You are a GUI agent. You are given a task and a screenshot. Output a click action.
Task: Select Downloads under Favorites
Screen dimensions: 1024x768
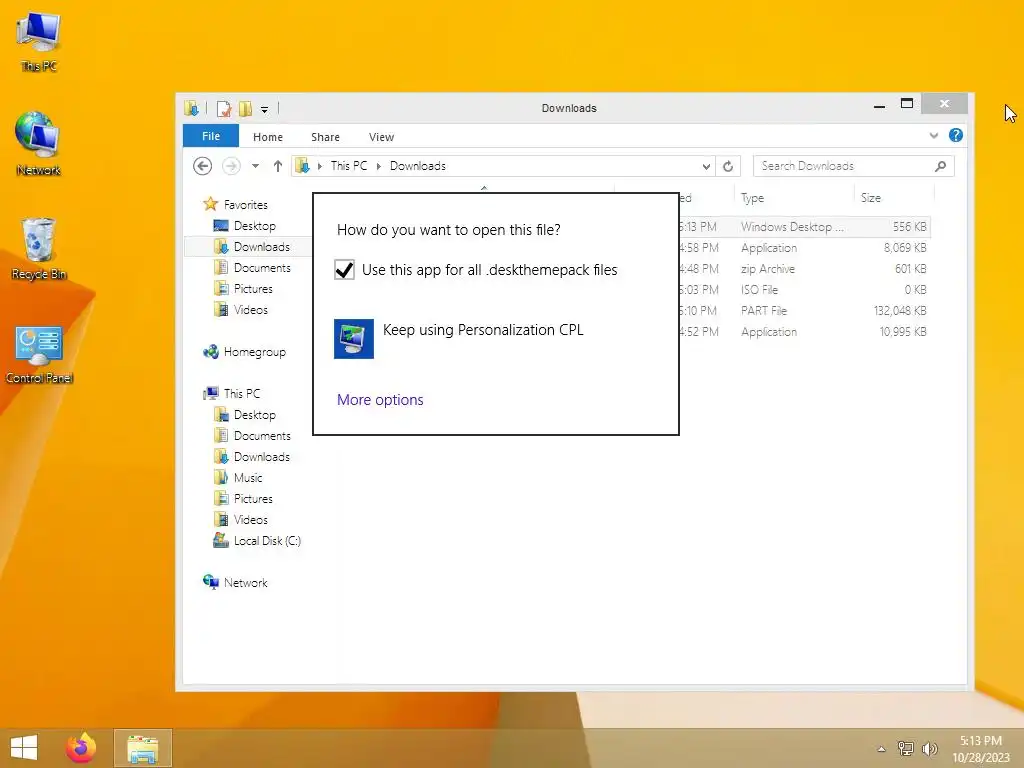[x=261, y=247]
